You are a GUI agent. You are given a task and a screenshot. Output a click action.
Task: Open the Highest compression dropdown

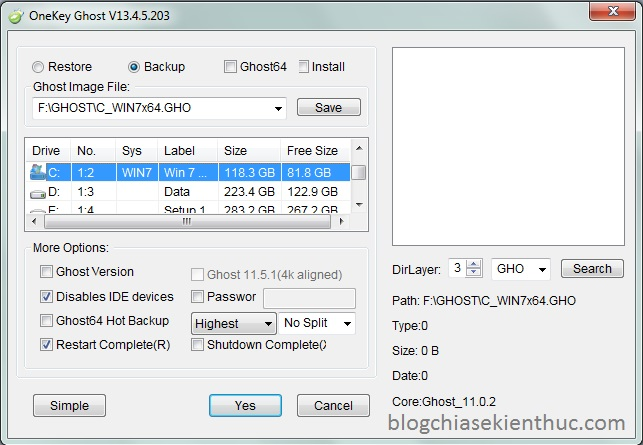tap(268, 324)
